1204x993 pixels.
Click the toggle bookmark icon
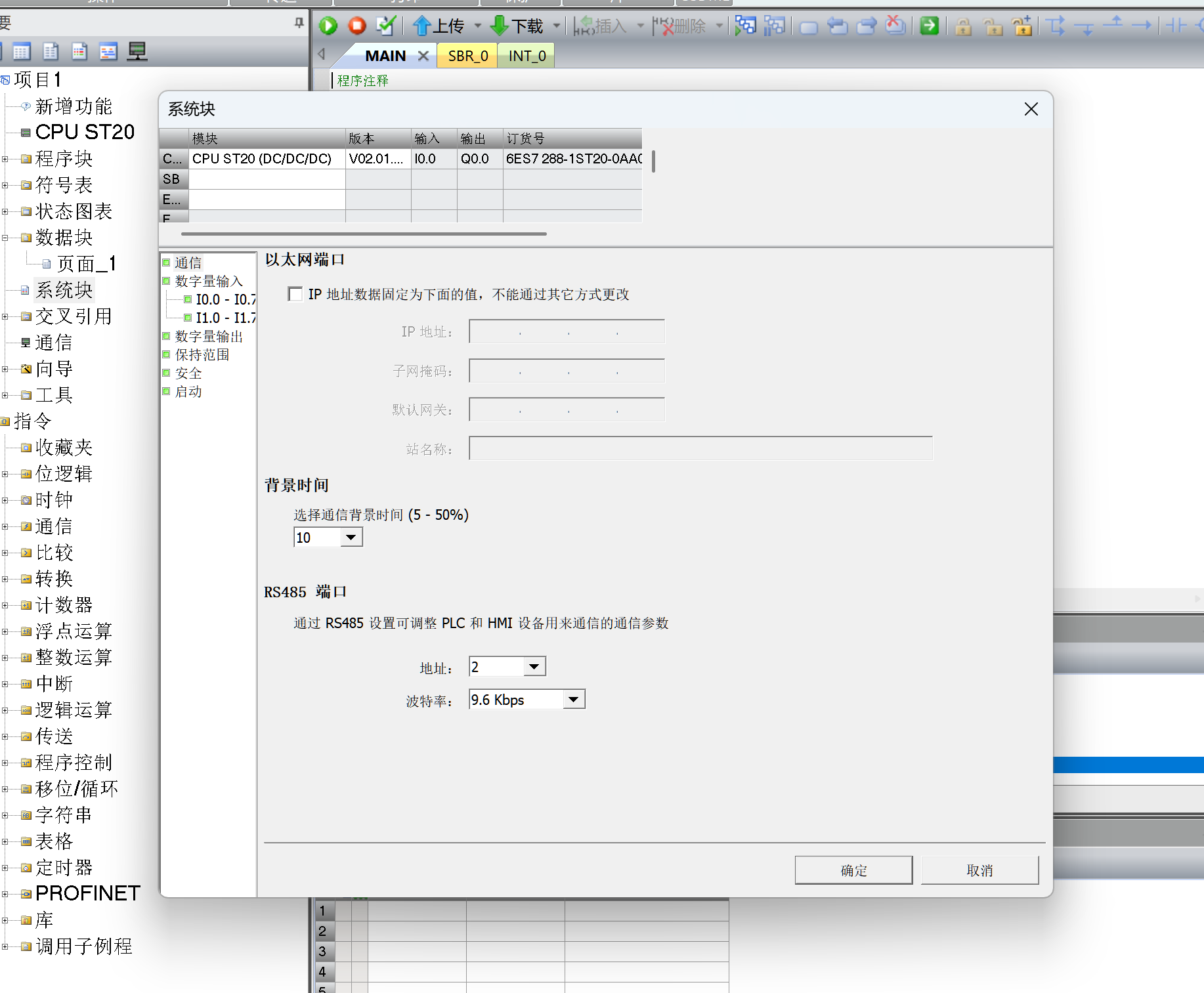click(x=809, y=27)
